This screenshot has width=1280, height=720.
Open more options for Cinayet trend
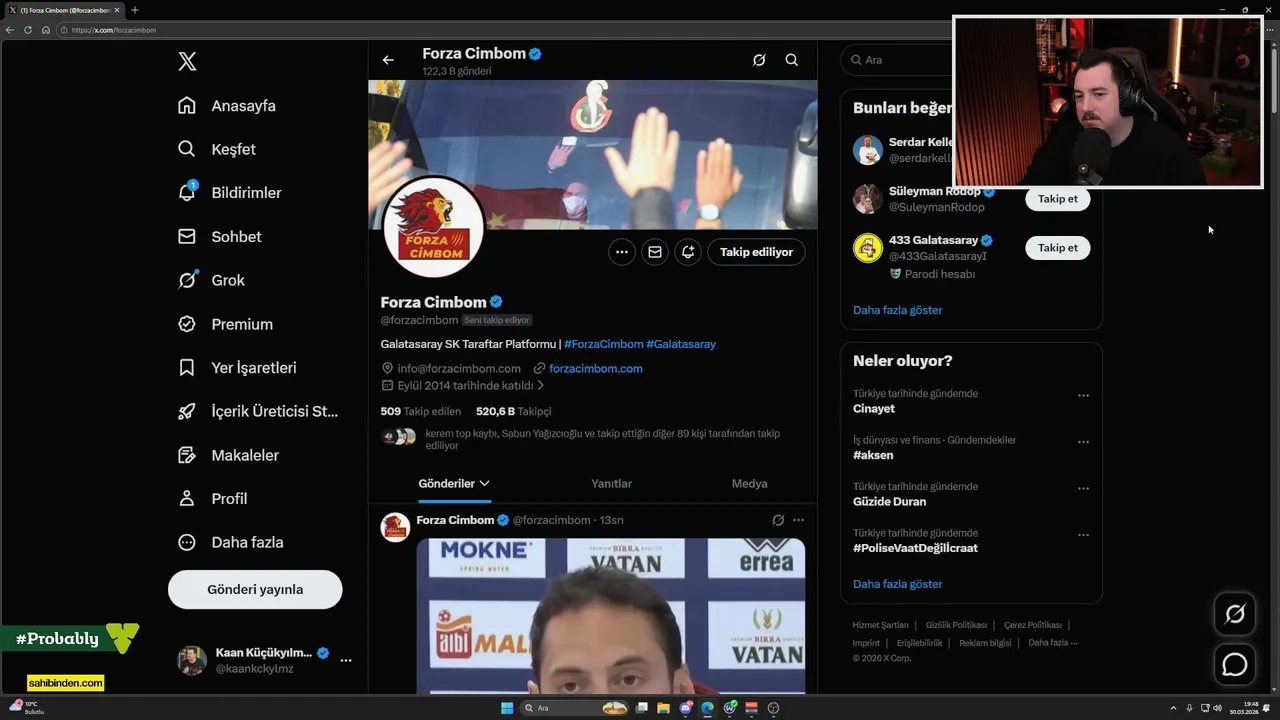(1083, 396)
